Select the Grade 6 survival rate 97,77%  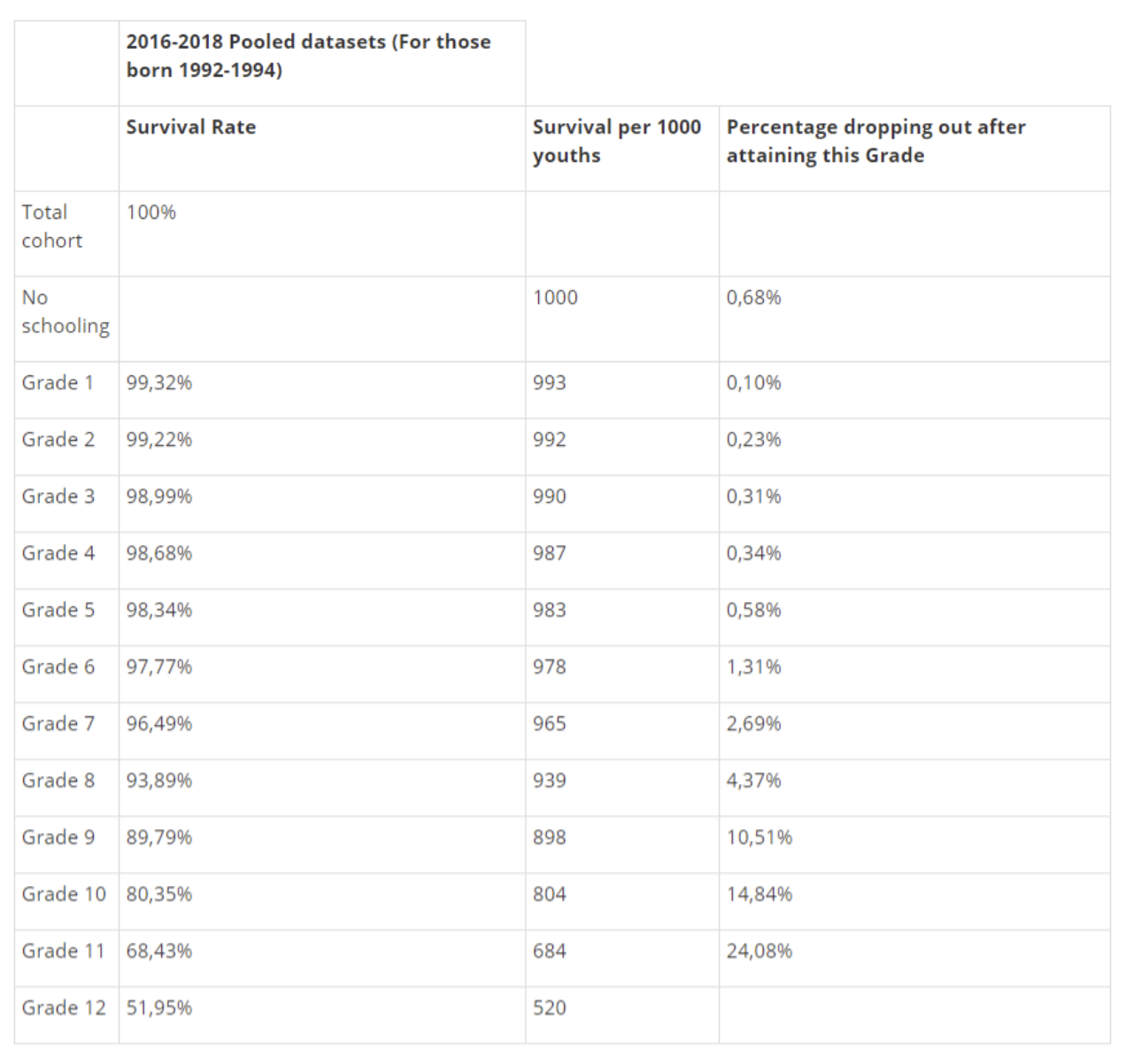[x=159, y=667]
